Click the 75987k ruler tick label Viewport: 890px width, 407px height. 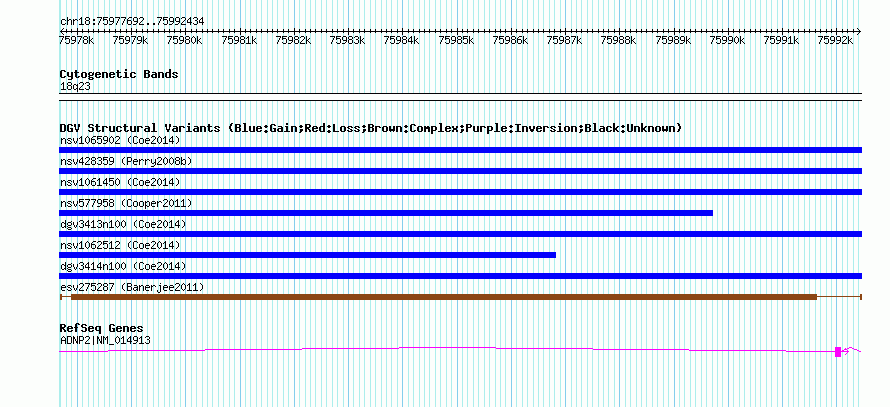coord(565,40)
